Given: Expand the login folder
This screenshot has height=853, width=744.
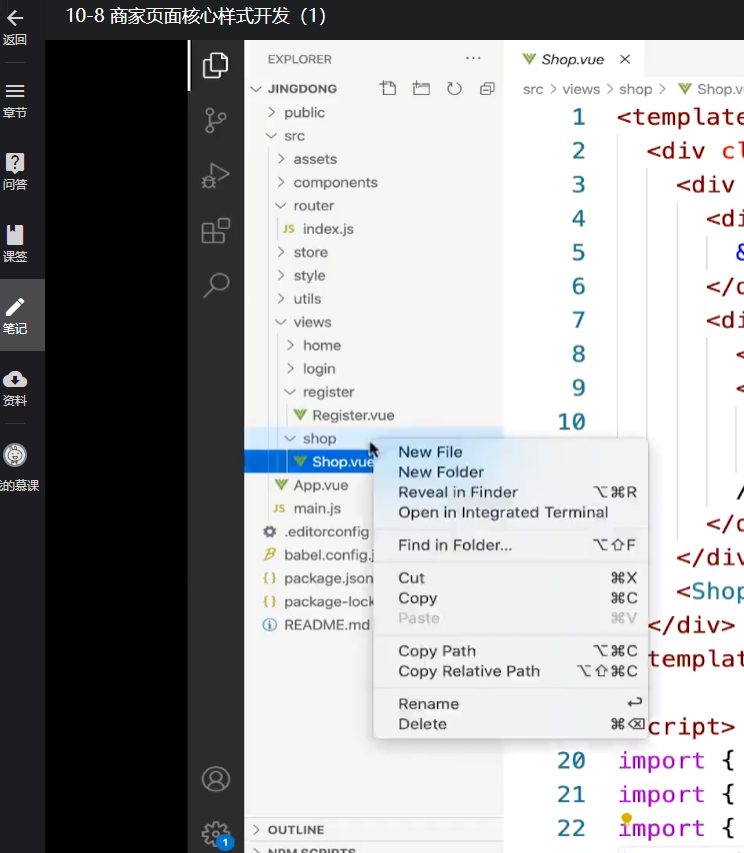Looking at the screenshot, I should click(319, 369).
